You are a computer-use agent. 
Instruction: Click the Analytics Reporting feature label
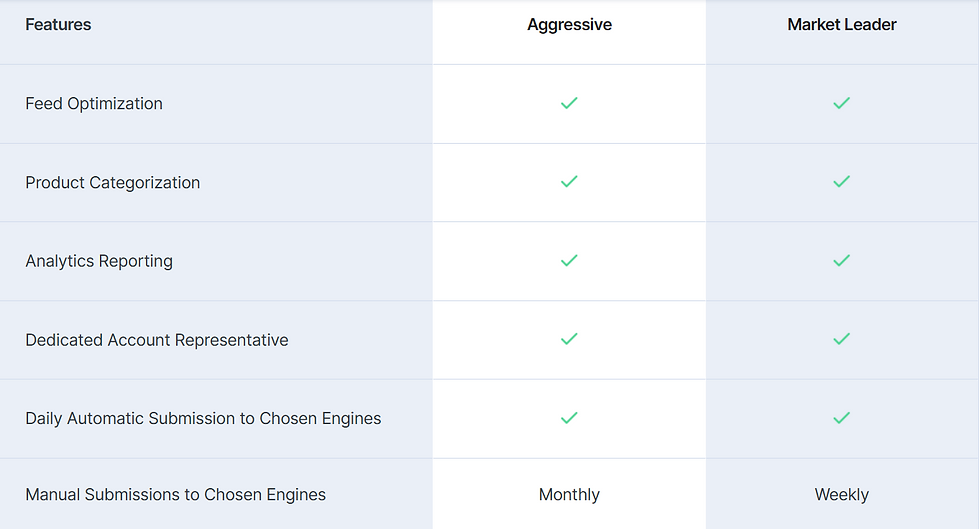[99, 261]
